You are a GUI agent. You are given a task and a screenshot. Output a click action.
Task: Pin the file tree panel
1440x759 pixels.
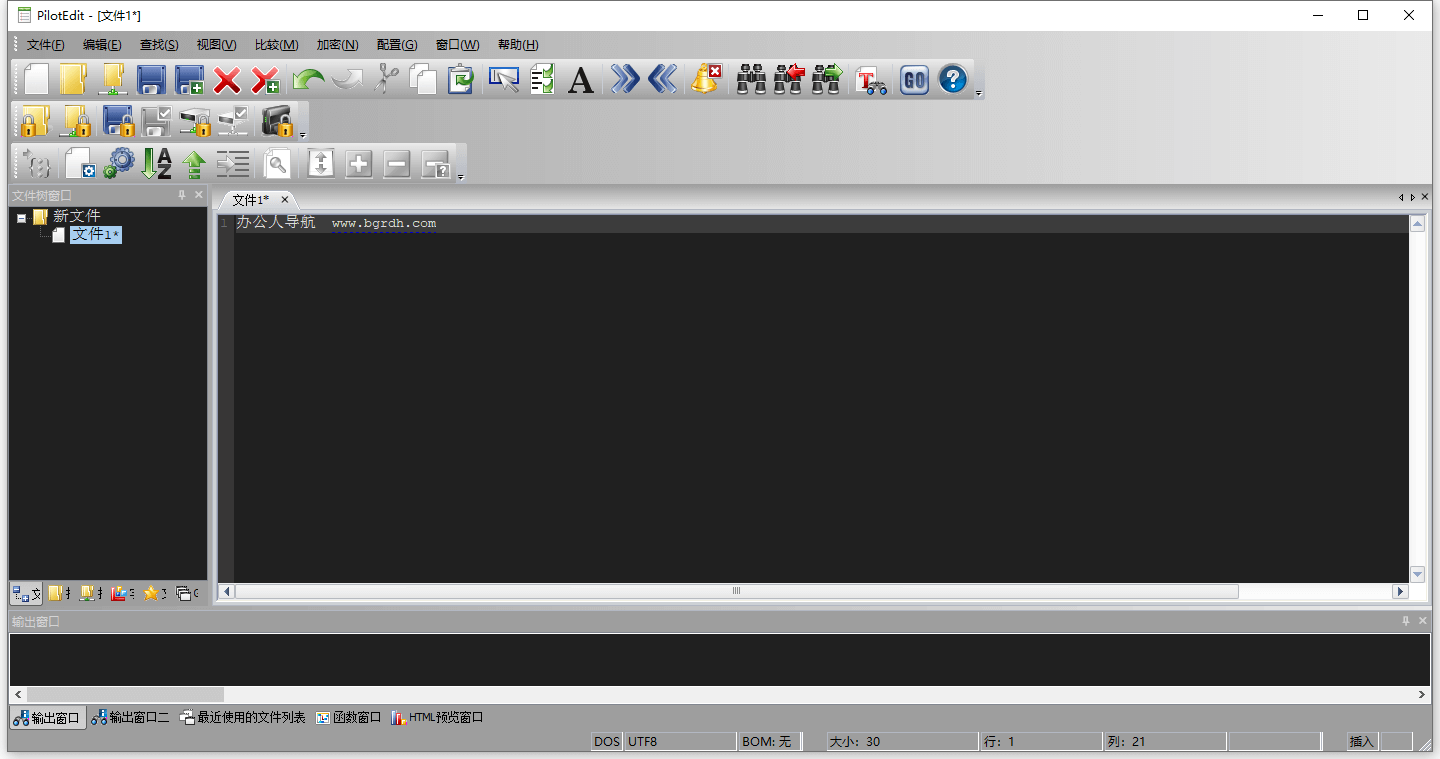pyautogui.click(x=182, y=195)
